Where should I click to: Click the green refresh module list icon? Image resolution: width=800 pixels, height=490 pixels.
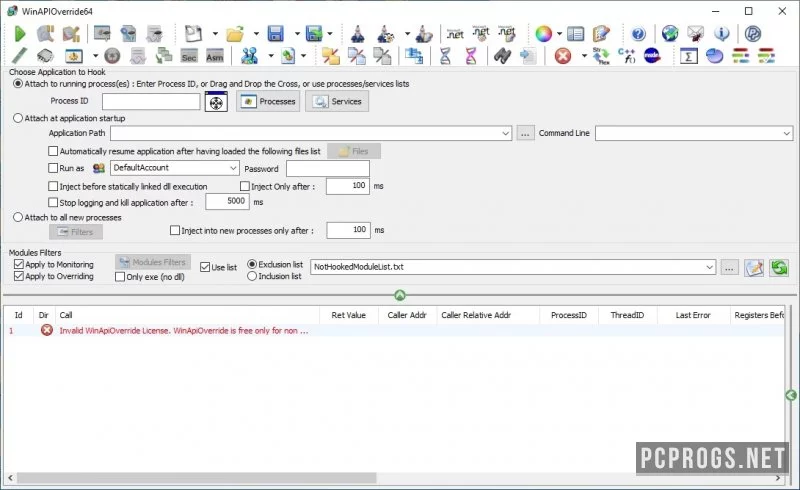[x=779, y=267]
